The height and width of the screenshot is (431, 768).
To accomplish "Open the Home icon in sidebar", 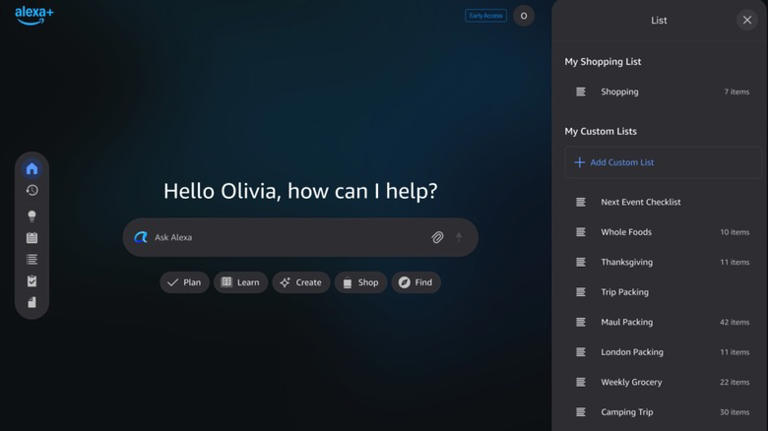I will pos(32,168).
